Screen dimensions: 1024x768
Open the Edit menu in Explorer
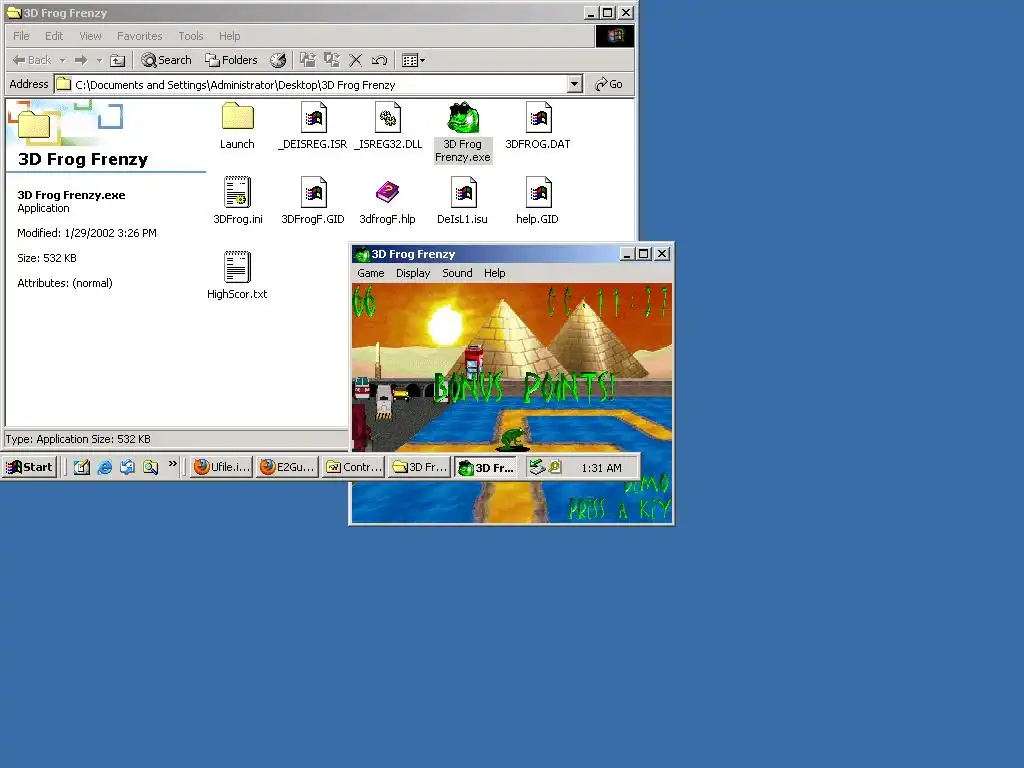(54, 36)
